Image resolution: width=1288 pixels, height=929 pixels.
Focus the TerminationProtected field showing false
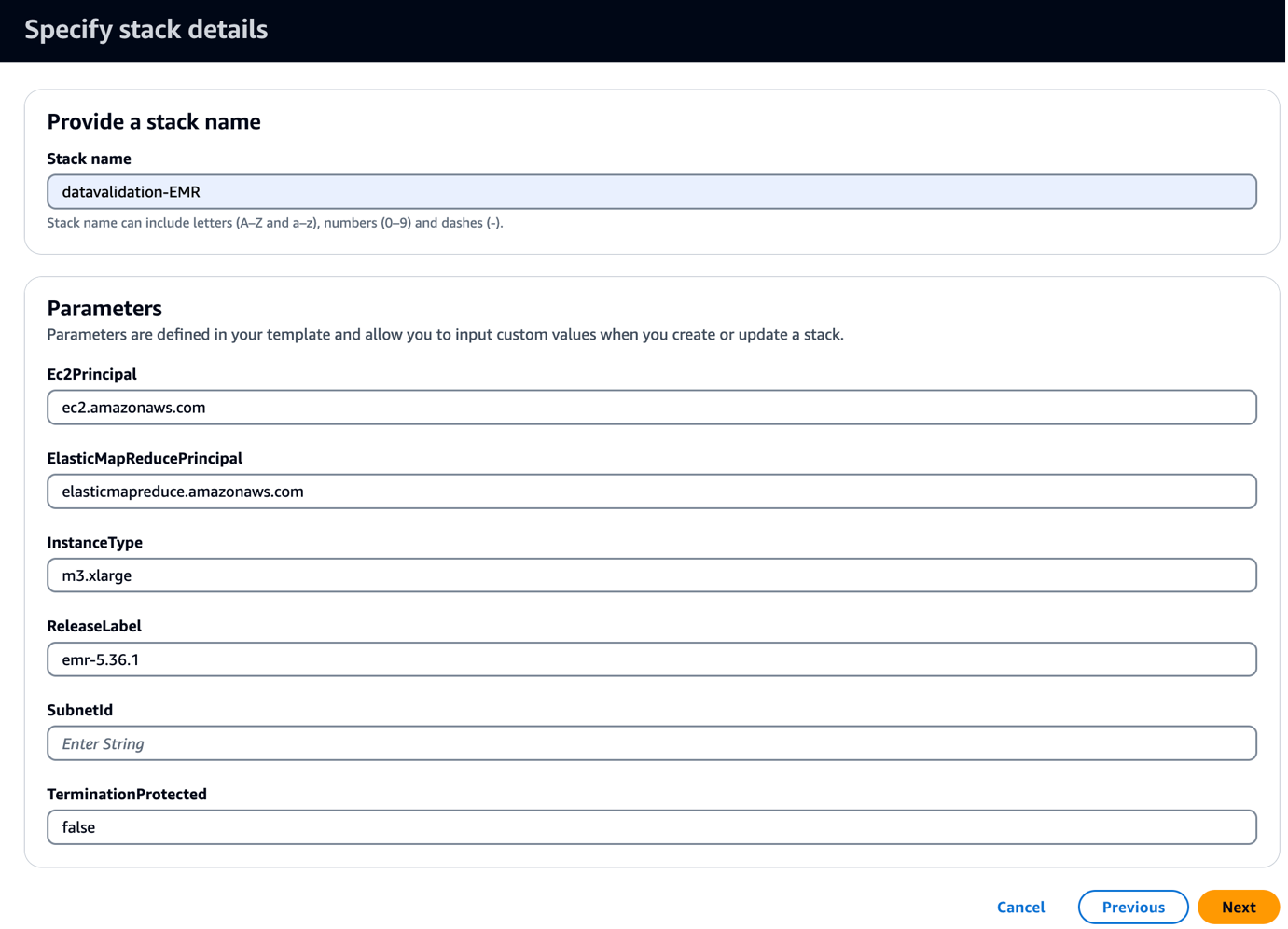[x=651, y=827]
